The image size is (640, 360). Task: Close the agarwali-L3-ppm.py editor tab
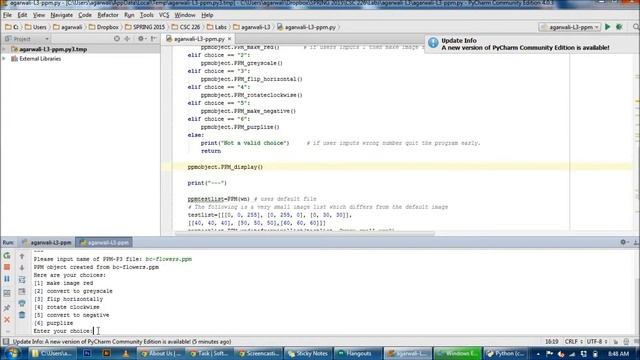[x=229, y=39]
